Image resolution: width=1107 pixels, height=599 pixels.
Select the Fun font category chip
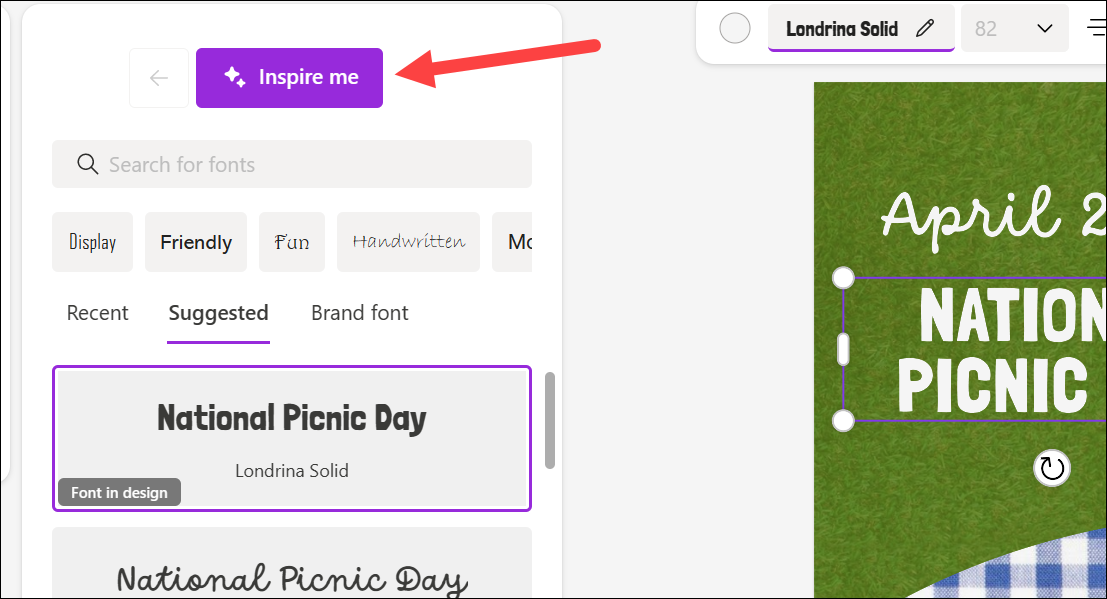(x=292, y=242)
